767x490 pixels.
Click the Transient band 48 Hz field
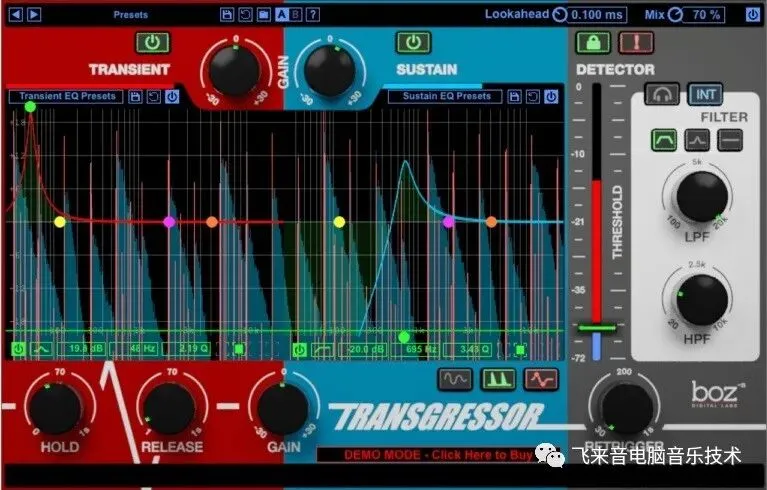click(x=134, y=349)
